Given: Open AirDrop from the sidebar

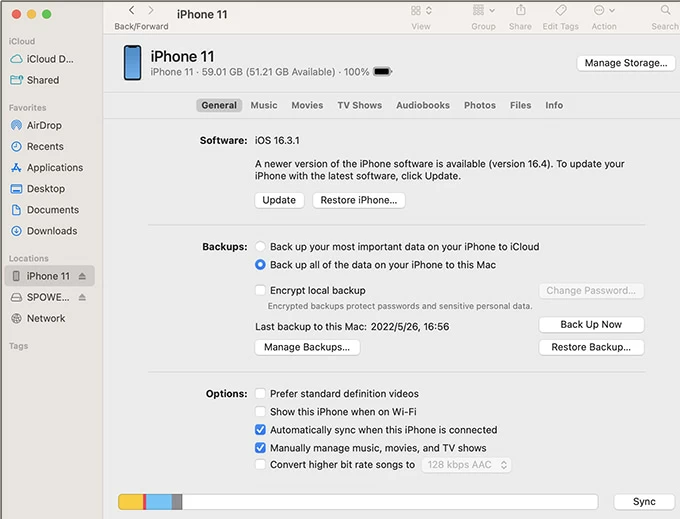Looking at the screenshot, I should 44,126.
